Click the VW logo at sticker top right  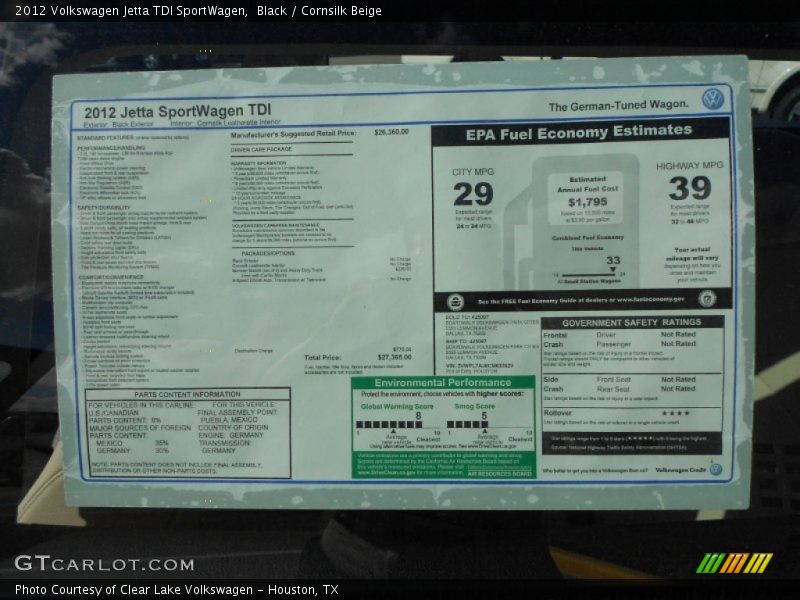coord(713,98)
